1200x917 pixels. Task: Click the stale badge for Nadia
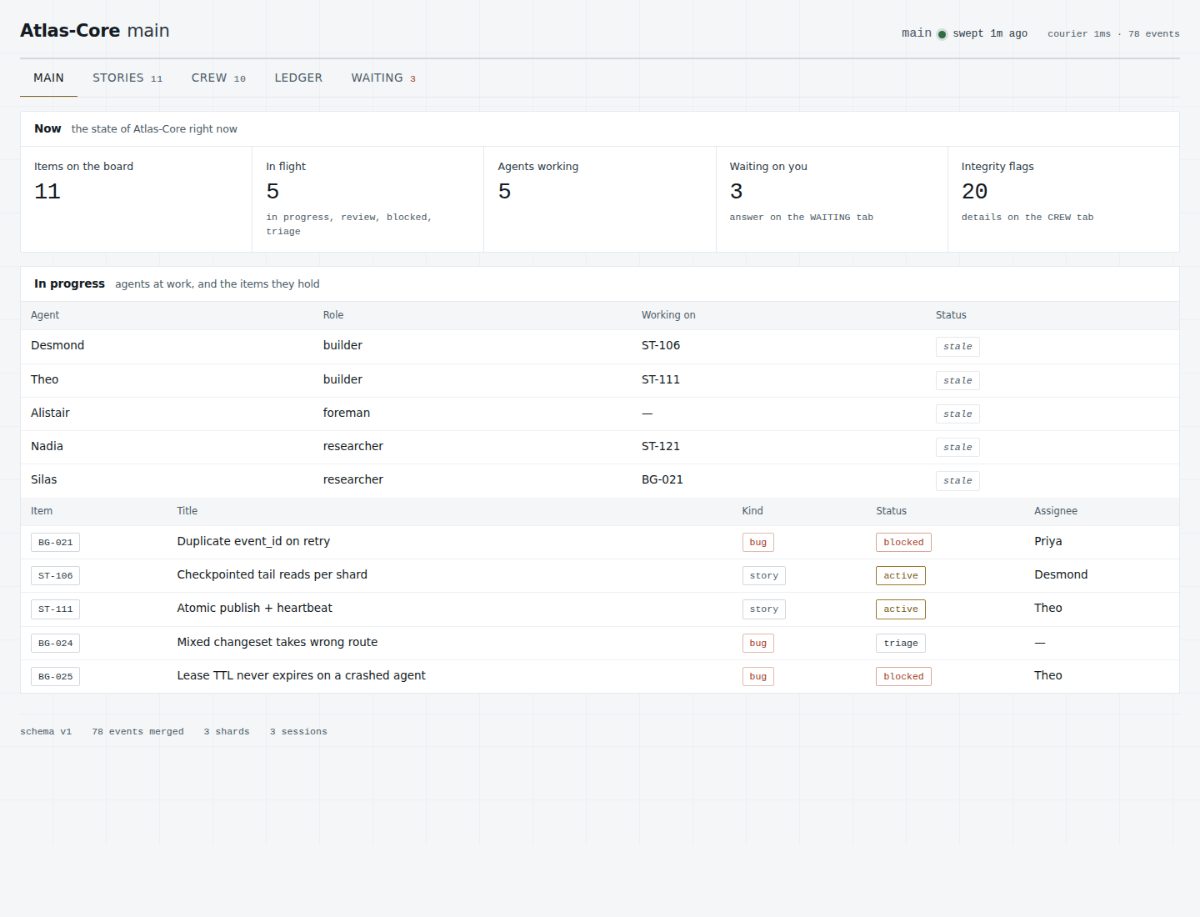(x=957, y=448)
